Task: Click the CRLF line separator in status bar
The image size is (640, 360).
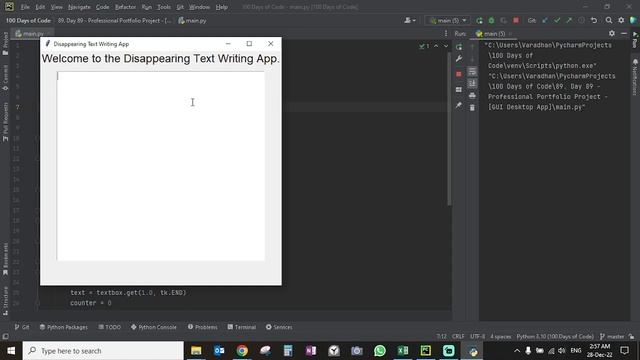Action: [458, 336]
